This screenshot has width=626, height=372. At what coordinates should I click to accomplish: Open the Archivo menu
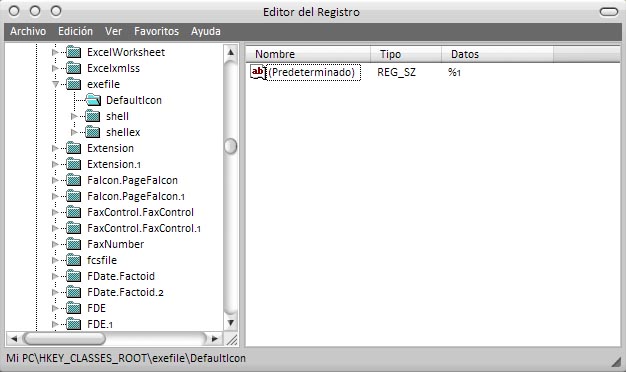(28, 31)
